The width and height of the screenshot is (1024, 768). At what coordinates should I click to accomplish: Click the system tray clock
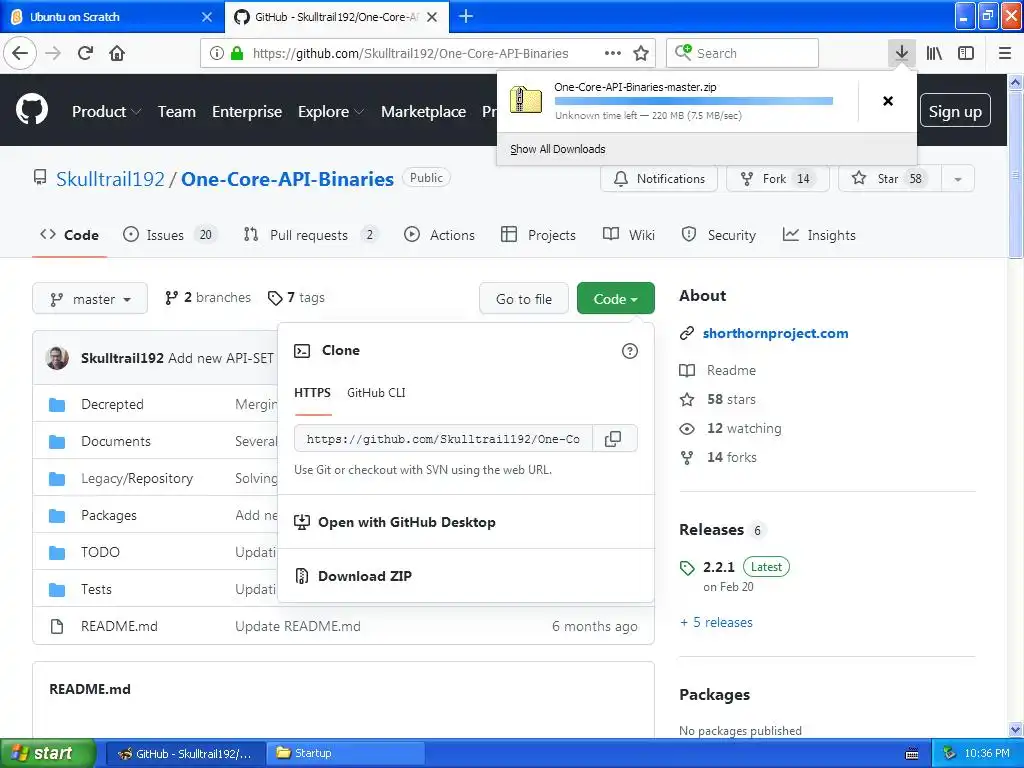(987, 753)
